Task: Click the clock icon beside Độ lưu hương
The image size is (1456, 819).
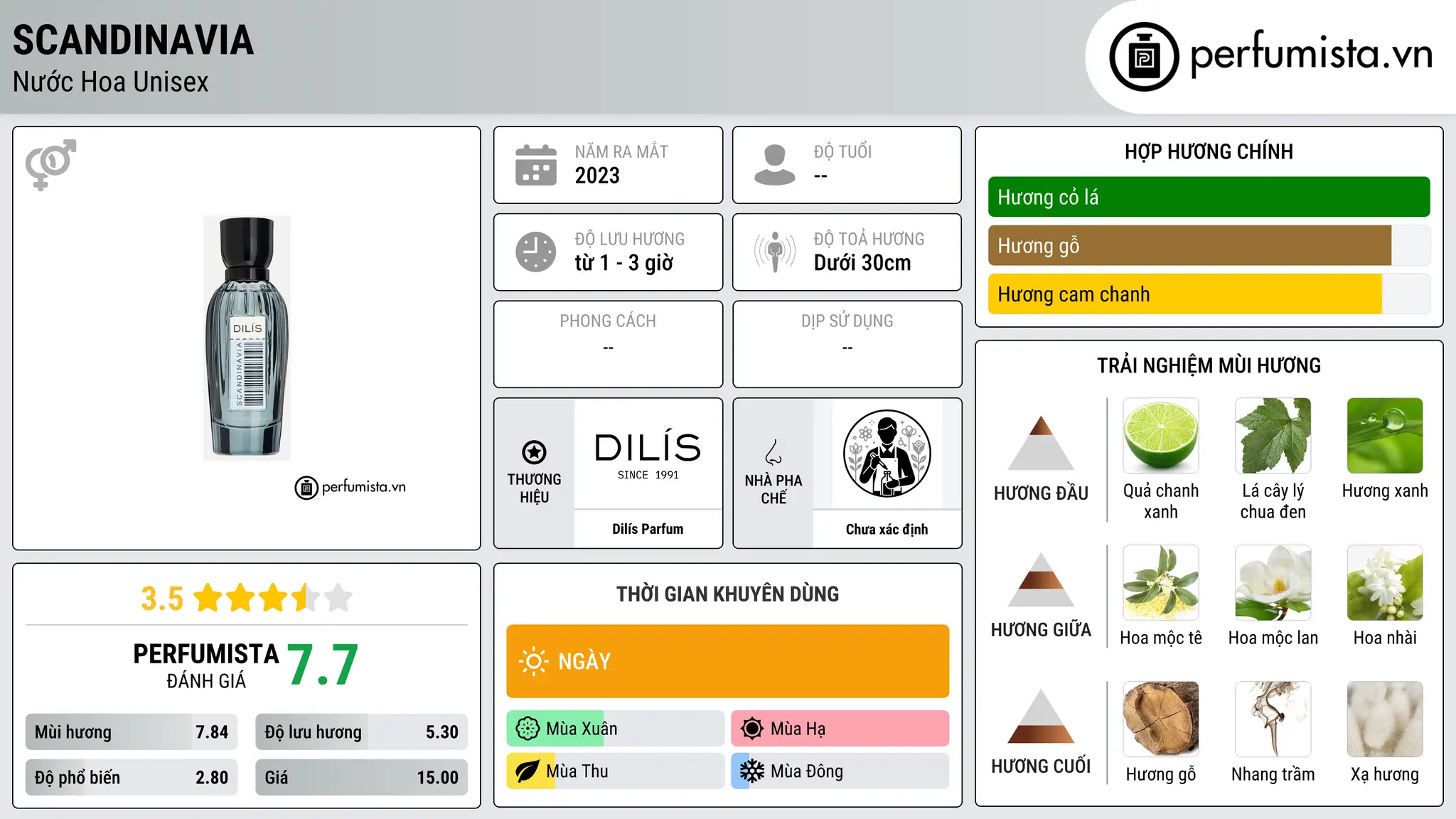Action: coord(536,252)
